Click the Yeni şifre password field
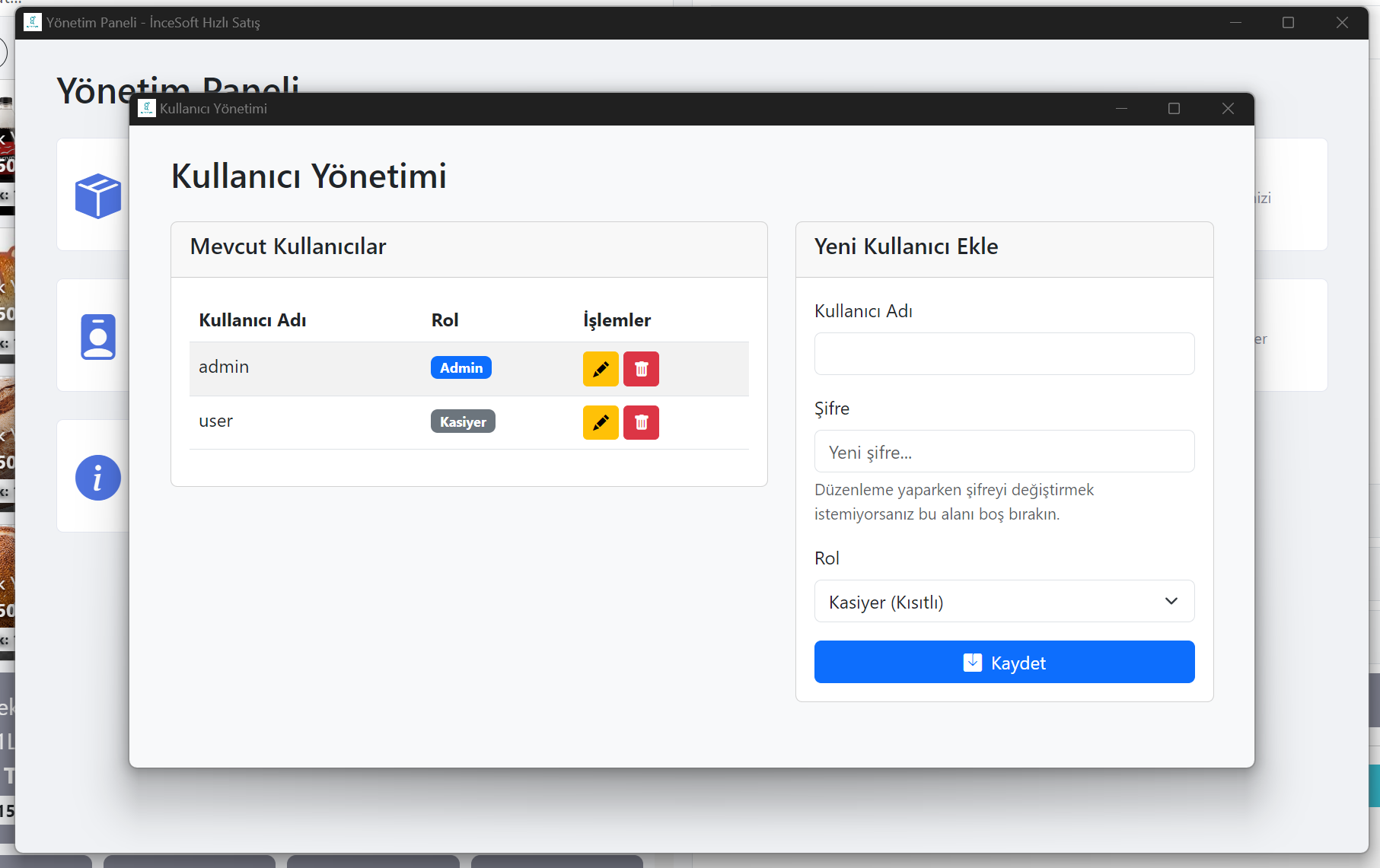 coord(1003,452)
